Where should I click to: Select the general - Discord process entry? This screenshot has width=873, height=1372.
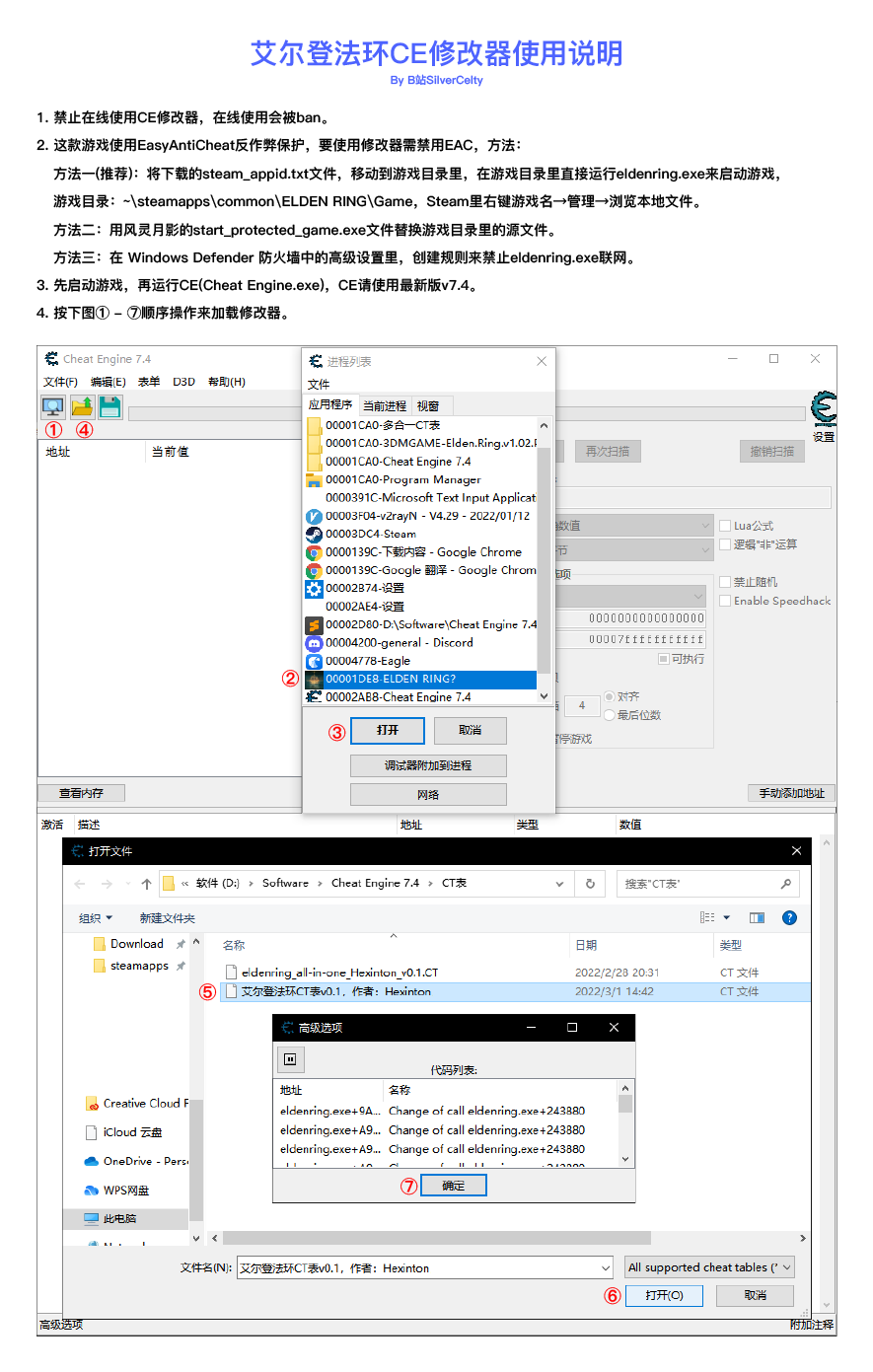[421, 642]
